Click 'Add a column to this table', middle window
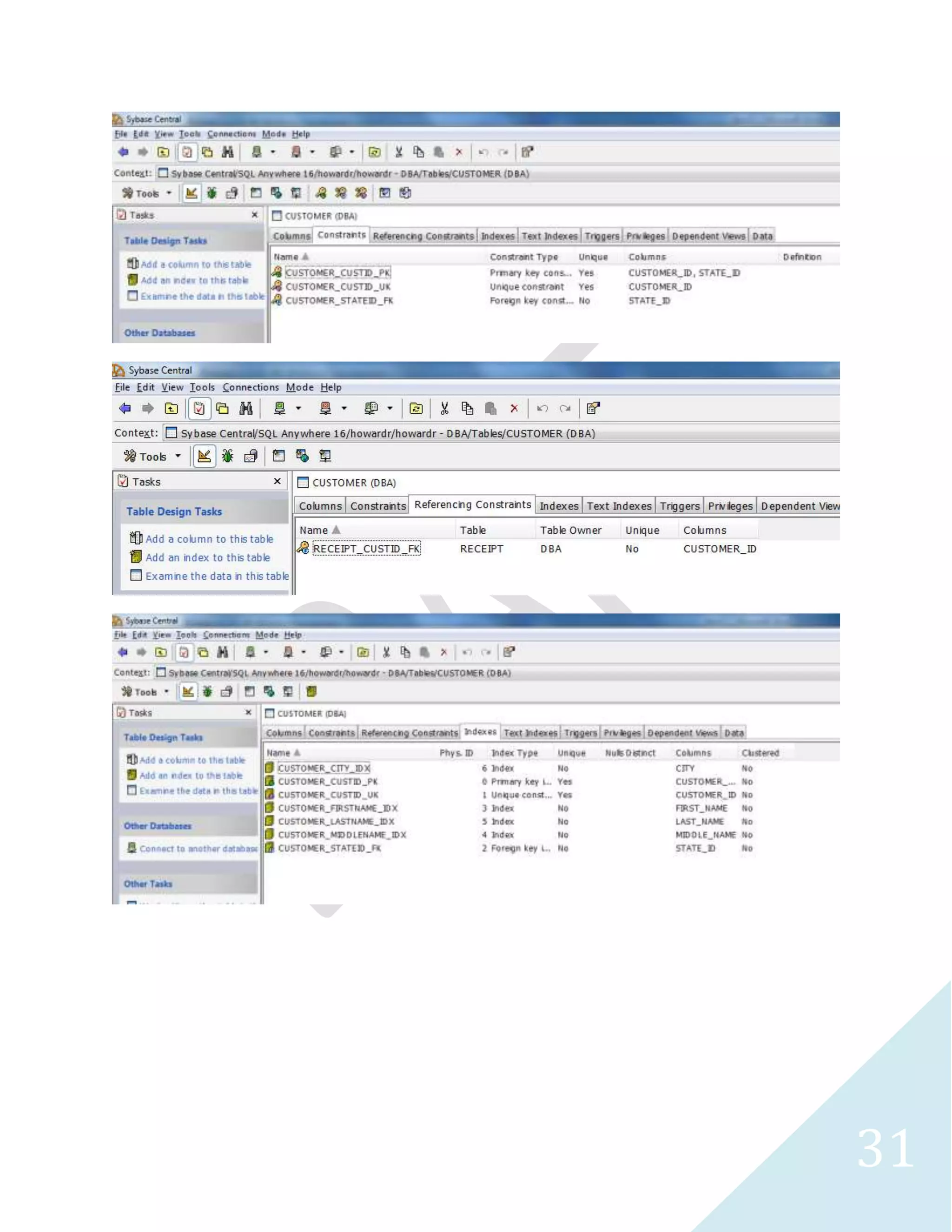The image size is (952, 1232). pyautogui.click(x=209, y=539)
